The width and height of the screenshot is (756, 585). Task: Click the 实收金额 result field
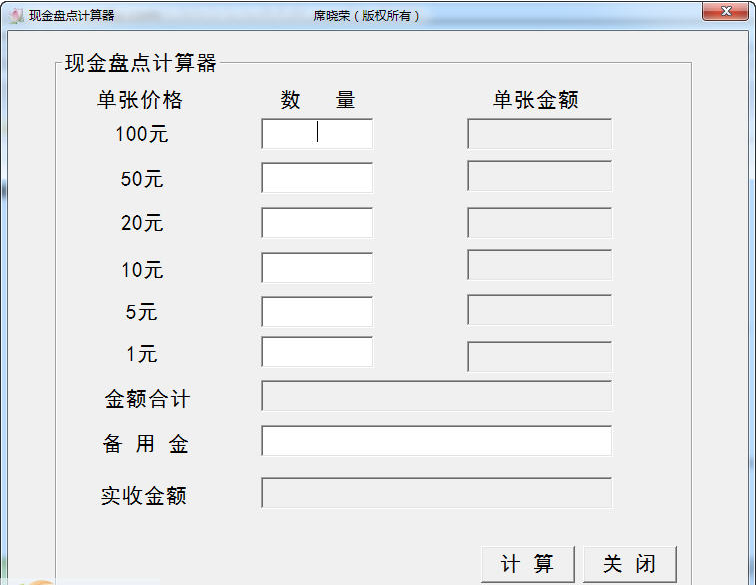(436, 493)
